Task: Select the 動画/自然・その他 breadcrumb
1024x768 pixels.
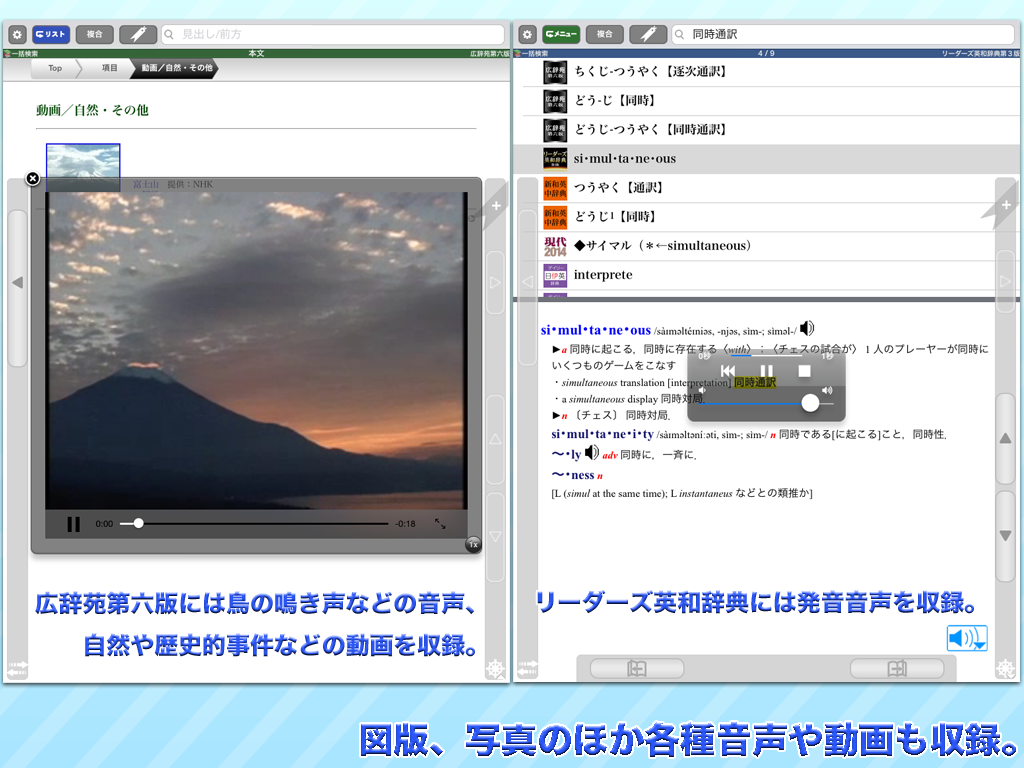Action: click(x=176, y=68)
